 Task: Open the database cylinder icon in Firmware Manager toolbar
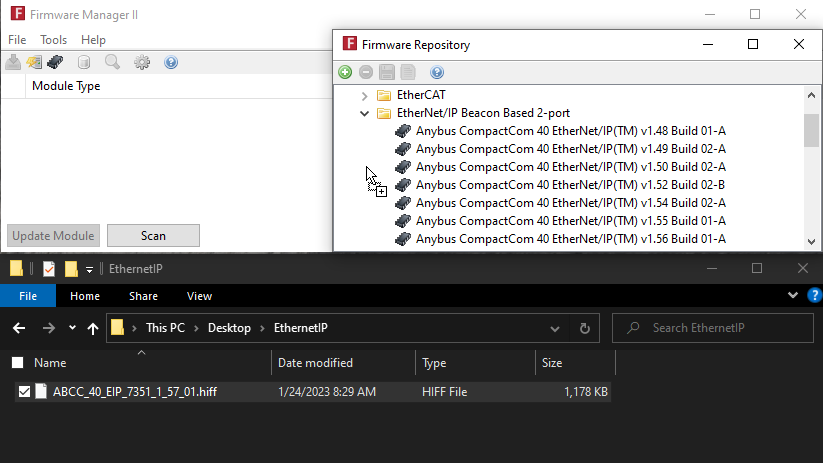83,62
